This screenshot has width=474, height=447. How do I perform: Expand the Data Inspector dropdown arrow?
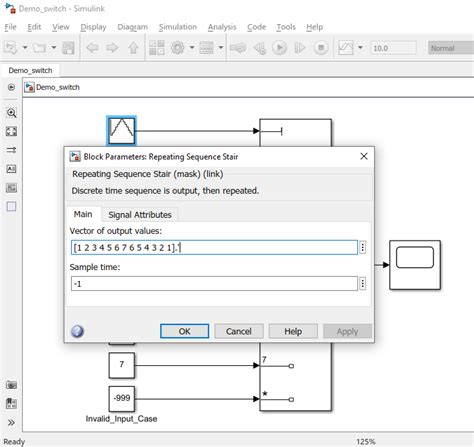[360, 48]
